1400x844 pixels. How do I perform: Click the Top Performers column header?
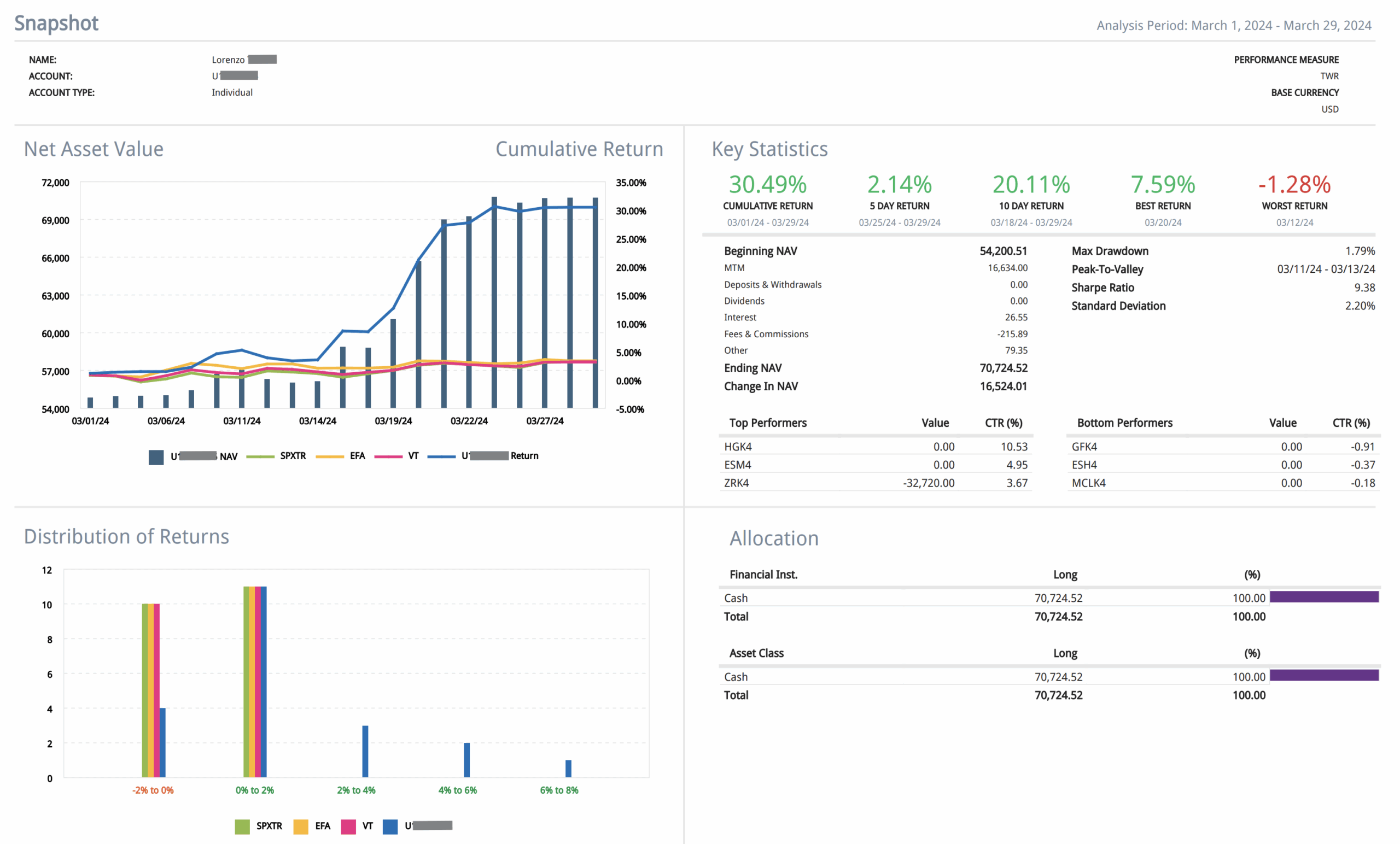(768, 423)
